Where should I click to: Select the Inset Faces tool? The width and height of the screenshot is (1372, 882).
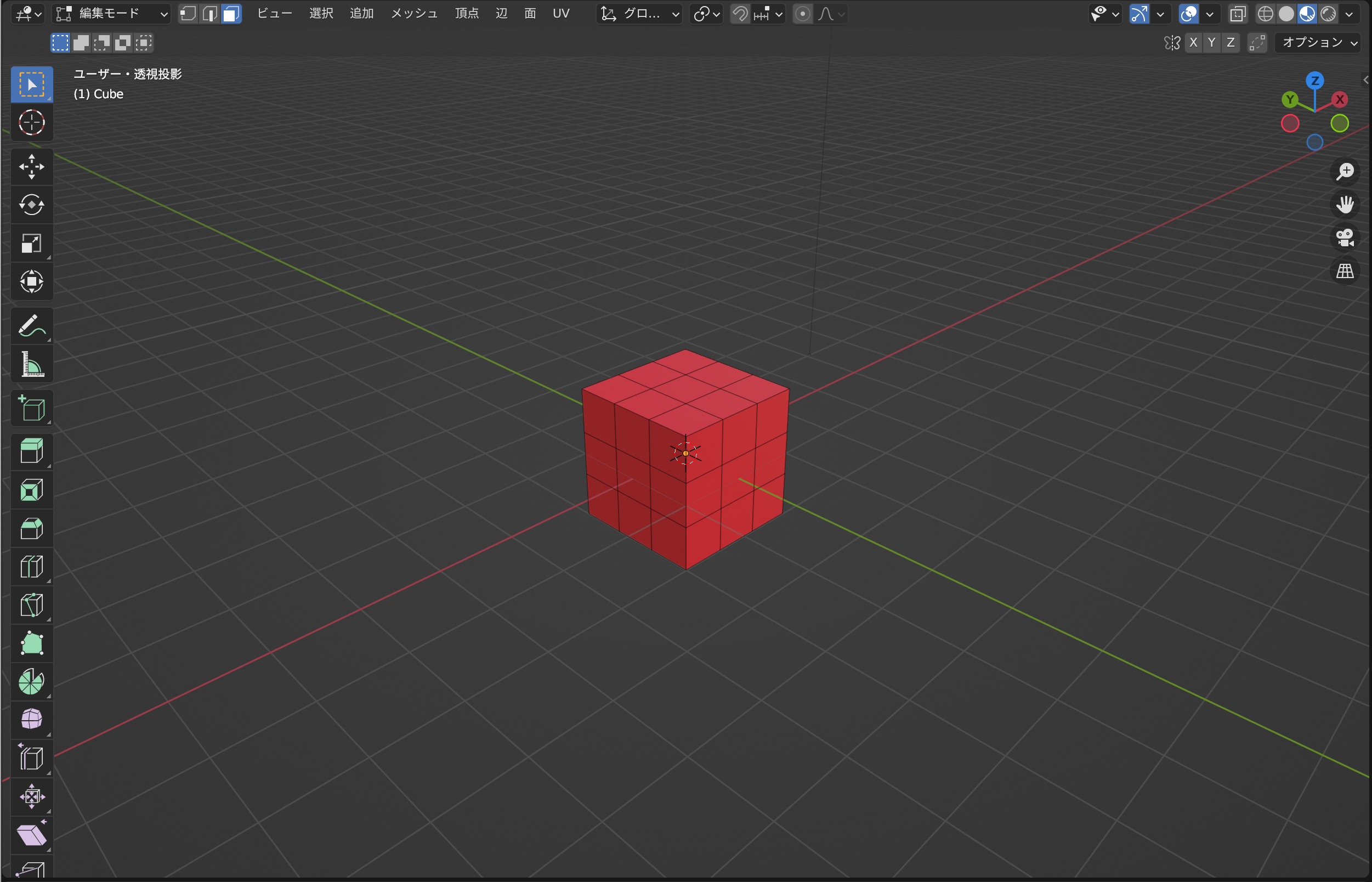point(31,490)
